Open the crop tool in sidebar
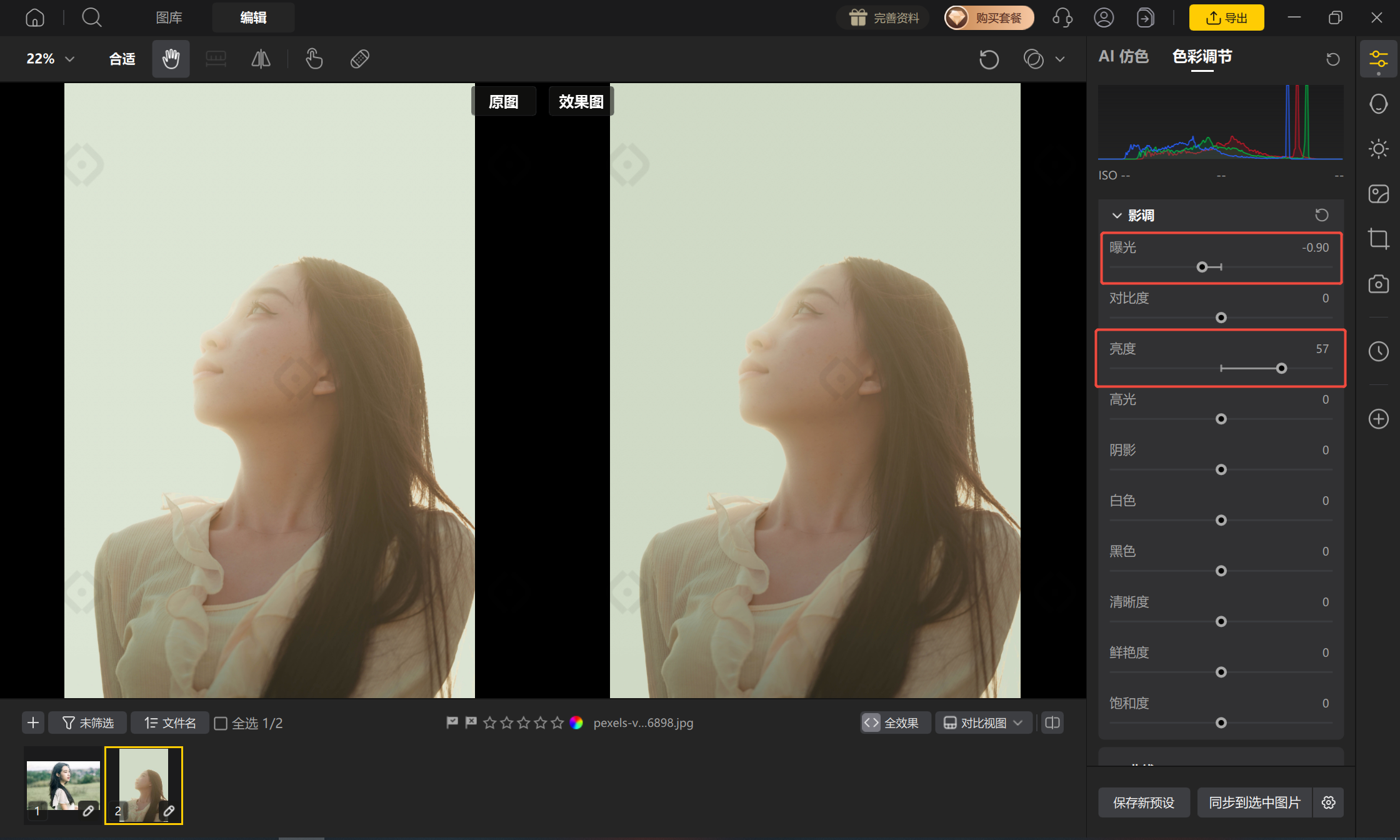This screenshot has height=840, width=1400. click(x=1378, y=239)
